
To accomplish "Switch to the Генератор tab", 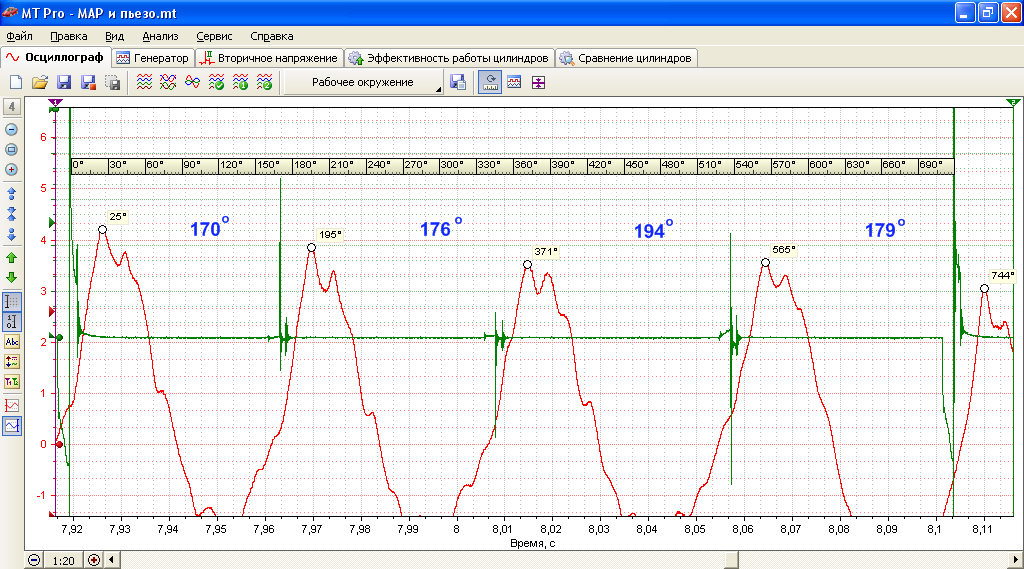I will pyautogui.click(x=153, y=58).
